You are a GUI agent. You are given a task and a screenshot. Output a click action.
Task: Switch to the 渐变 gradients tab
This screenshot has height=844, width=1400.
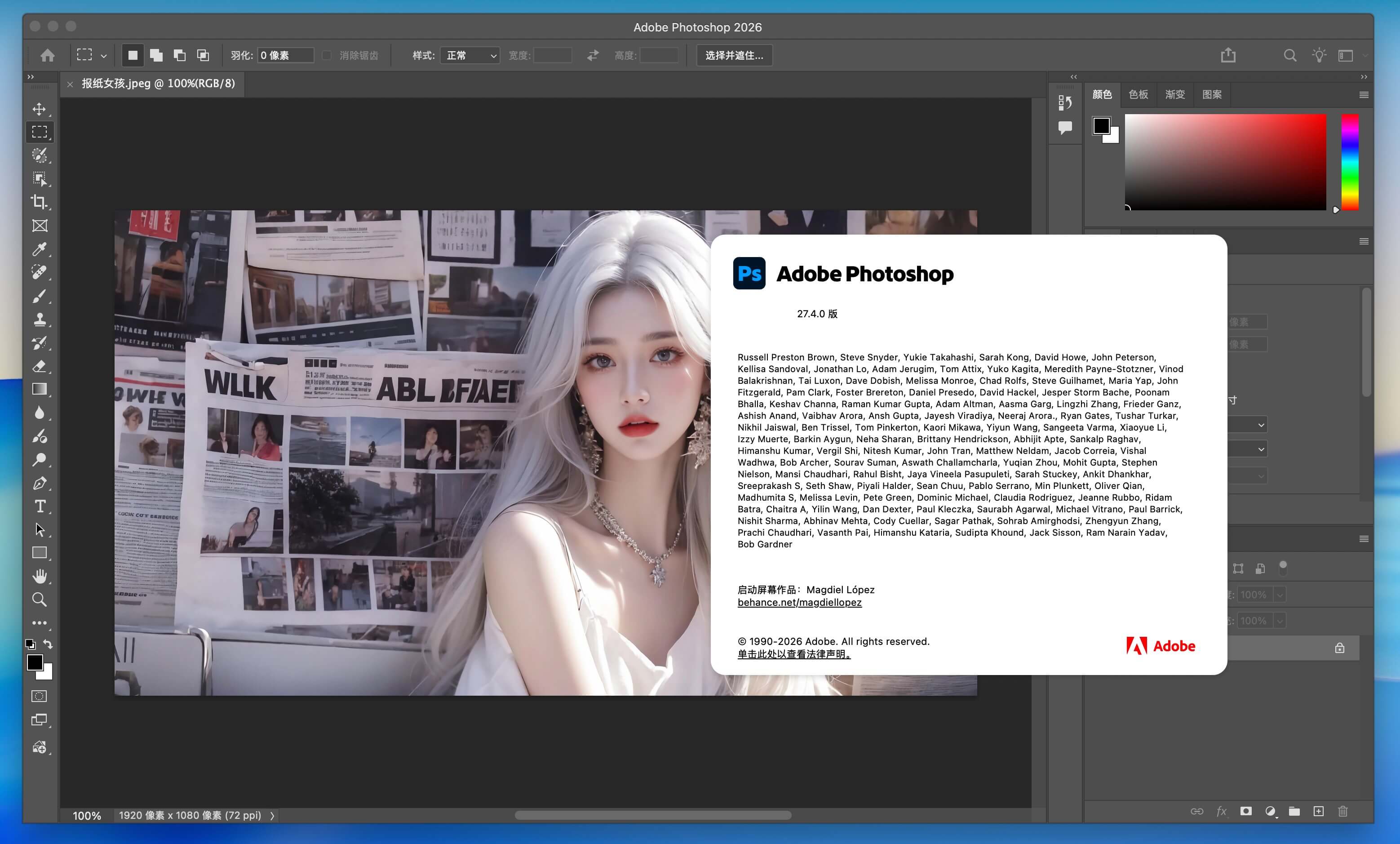click(x=1175, y=94)
